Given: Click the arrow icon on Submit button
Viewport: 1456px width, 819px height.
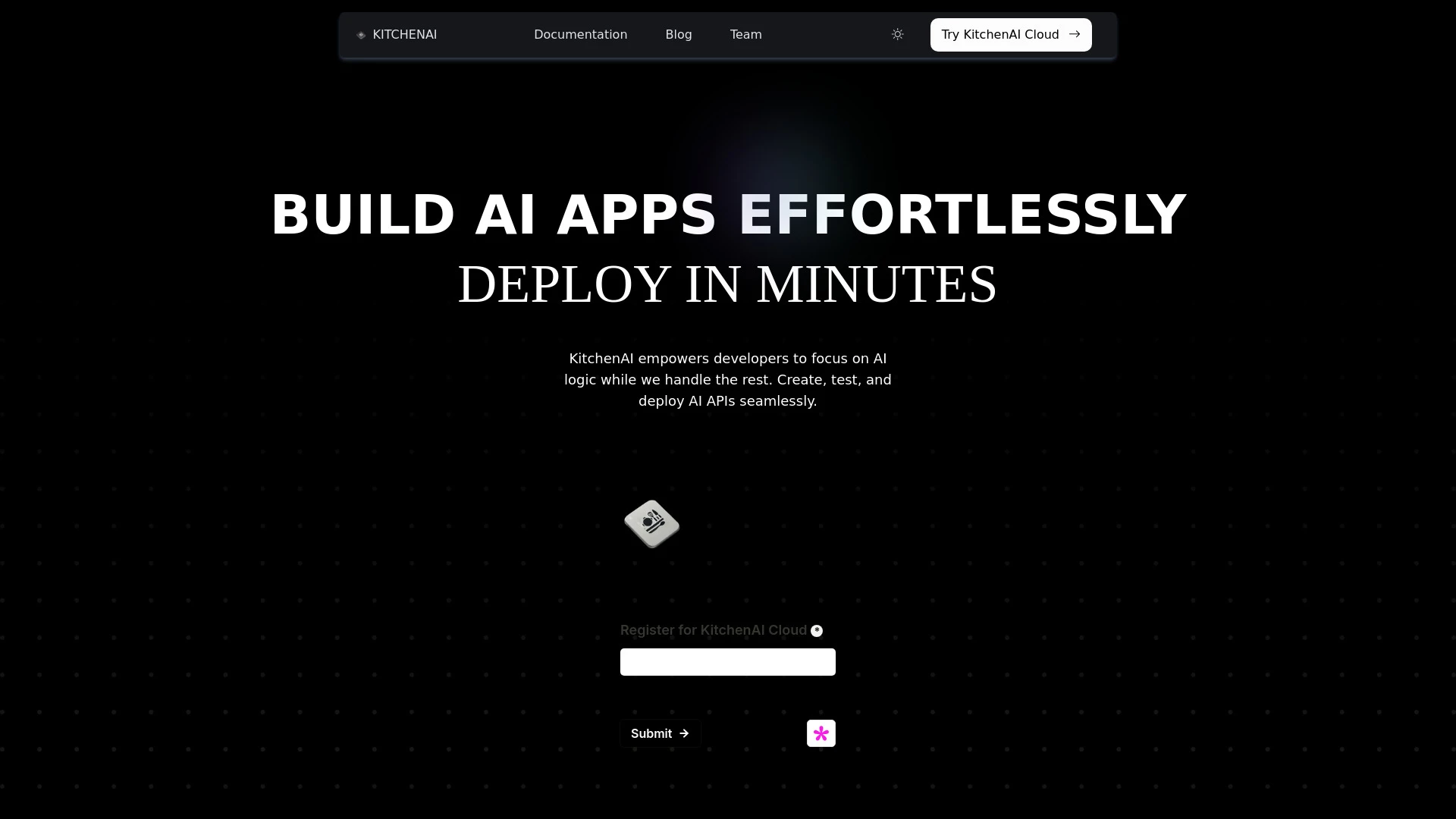Looking at the screenshot, I should 684,733.
